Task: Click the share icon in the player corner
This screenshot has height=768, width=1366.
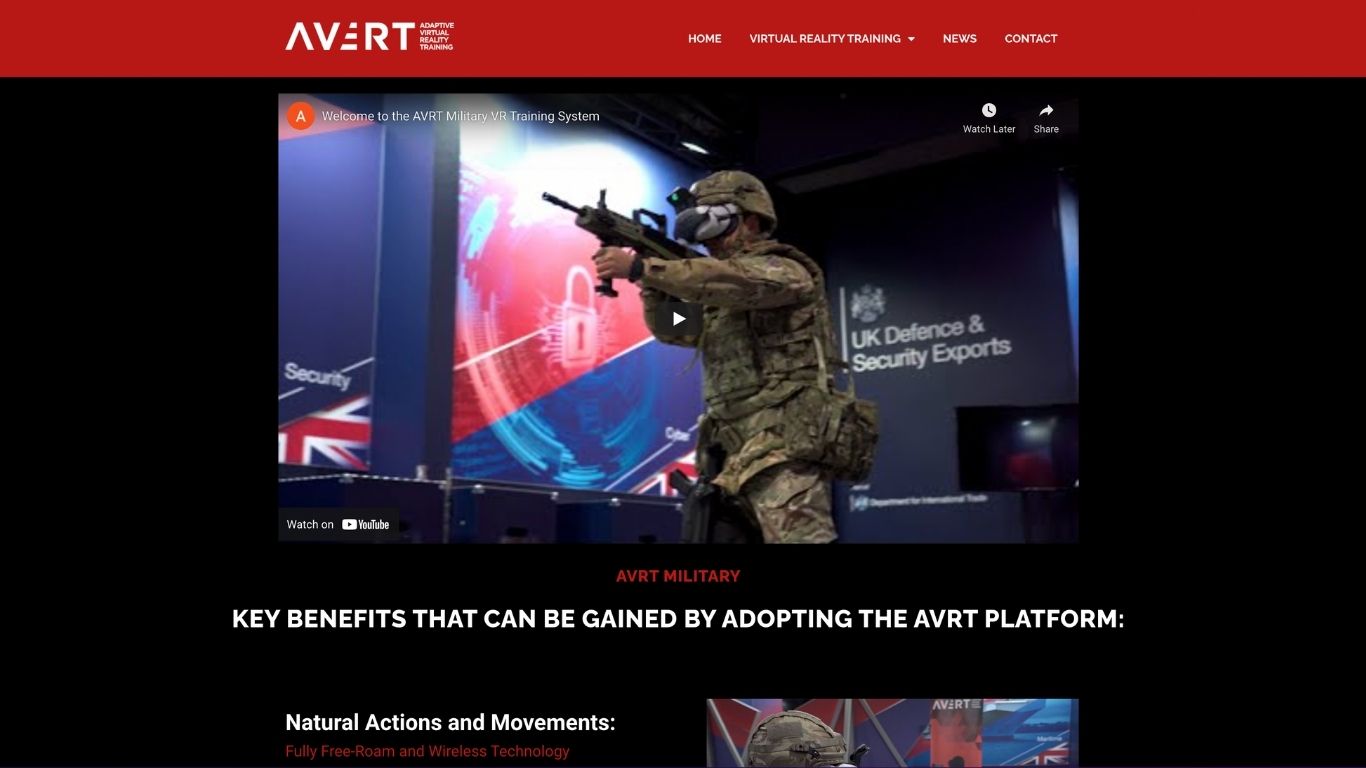Action: pos(1045,110)
